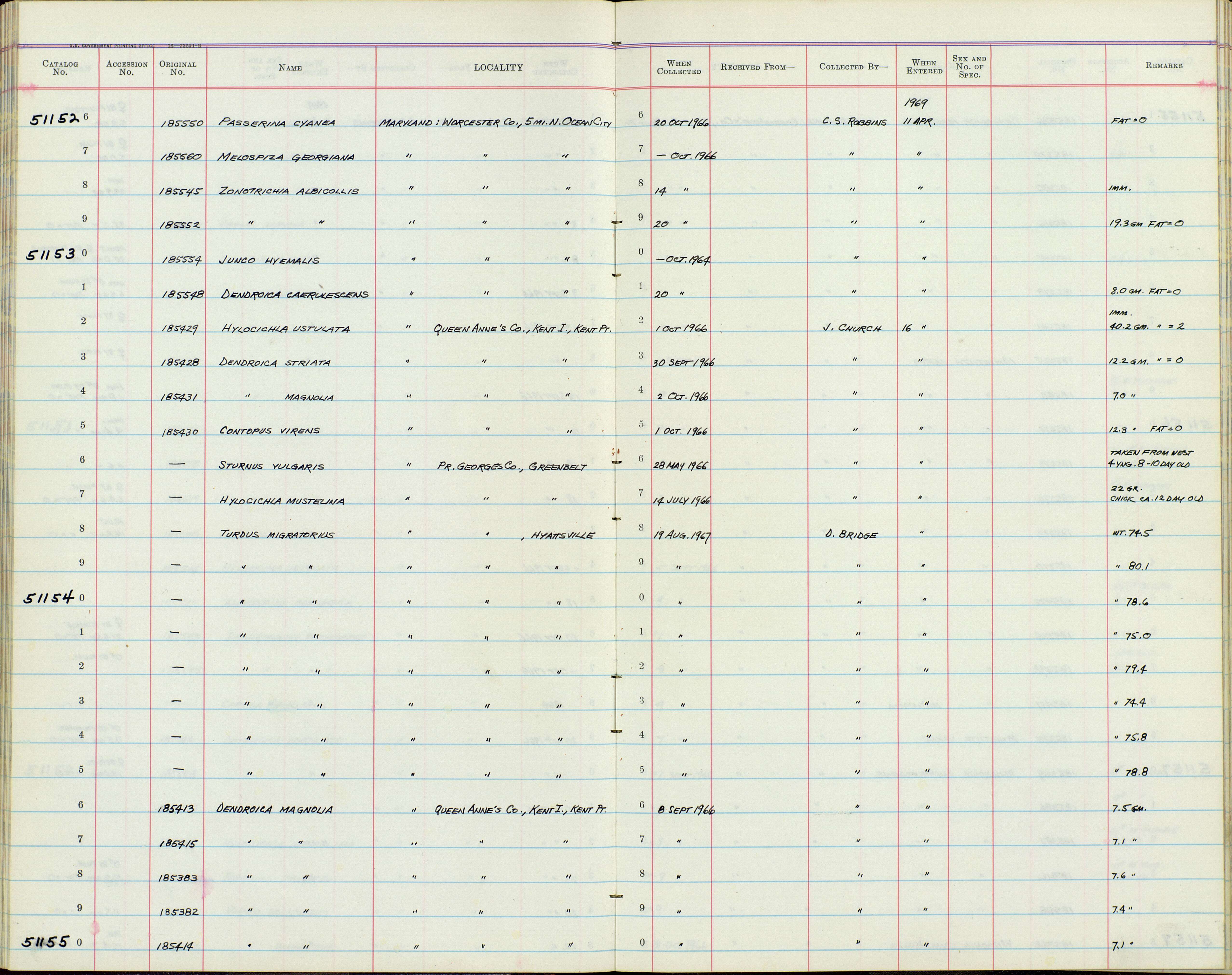Click the When Entered column header
1232x975 pixels.
click(924, 67)
